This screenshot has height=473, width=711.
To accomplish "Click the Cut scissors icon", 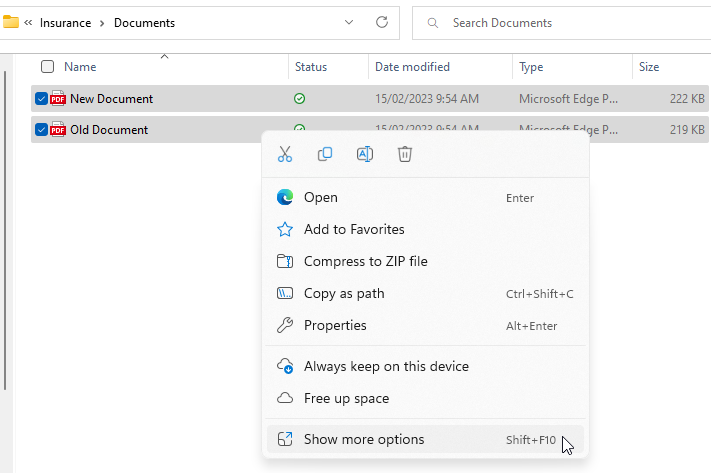I will (285, 154).
